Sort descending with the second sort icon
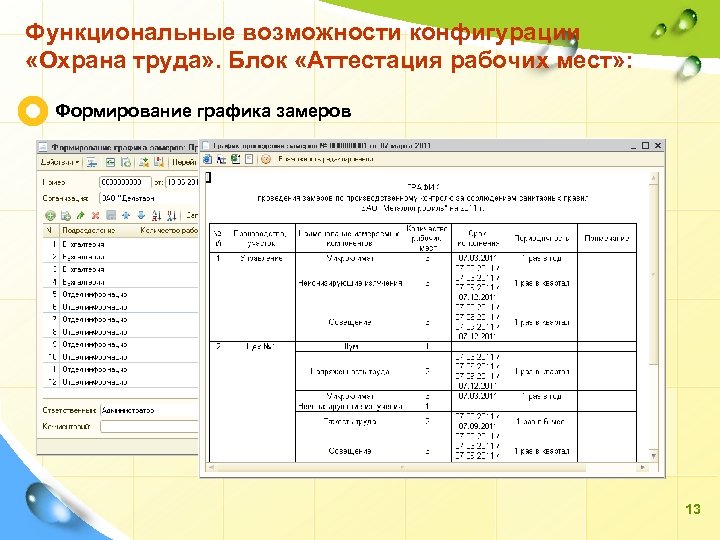The height and width of the screenshot is (540, 720). click(x=172, y=215)
